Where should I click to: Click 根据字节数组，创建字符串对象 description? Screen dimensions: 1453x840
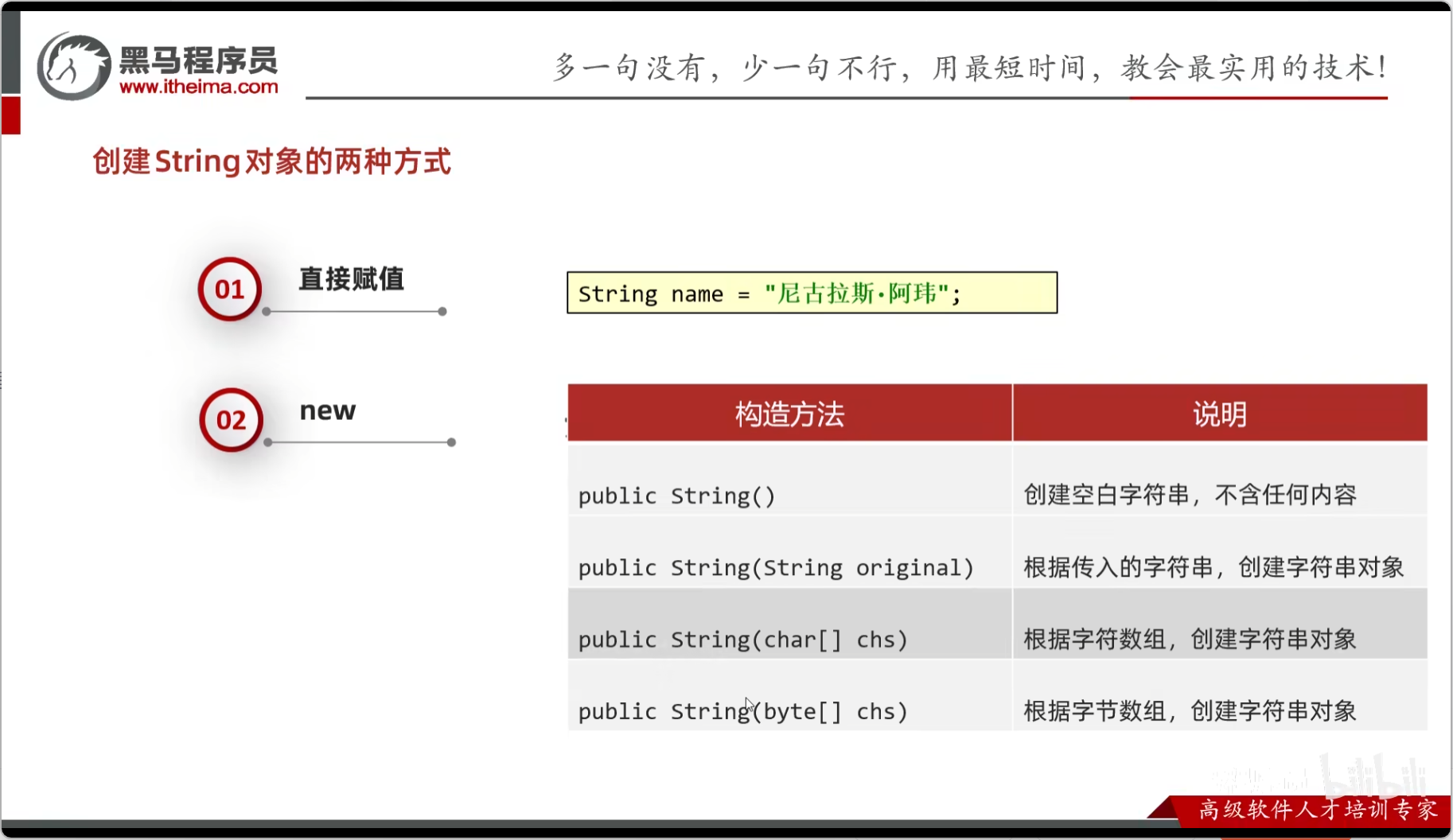coord(1190,710)
